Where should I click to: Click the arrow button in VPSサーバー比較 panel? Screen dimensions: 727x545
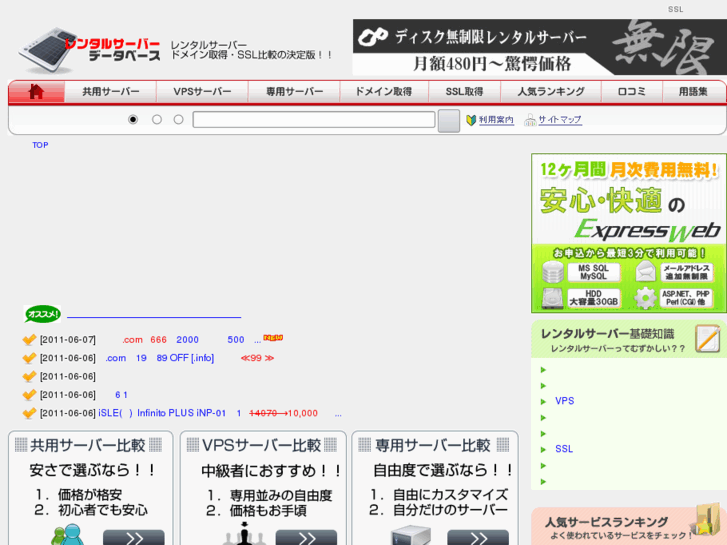[x=306, y=538]
